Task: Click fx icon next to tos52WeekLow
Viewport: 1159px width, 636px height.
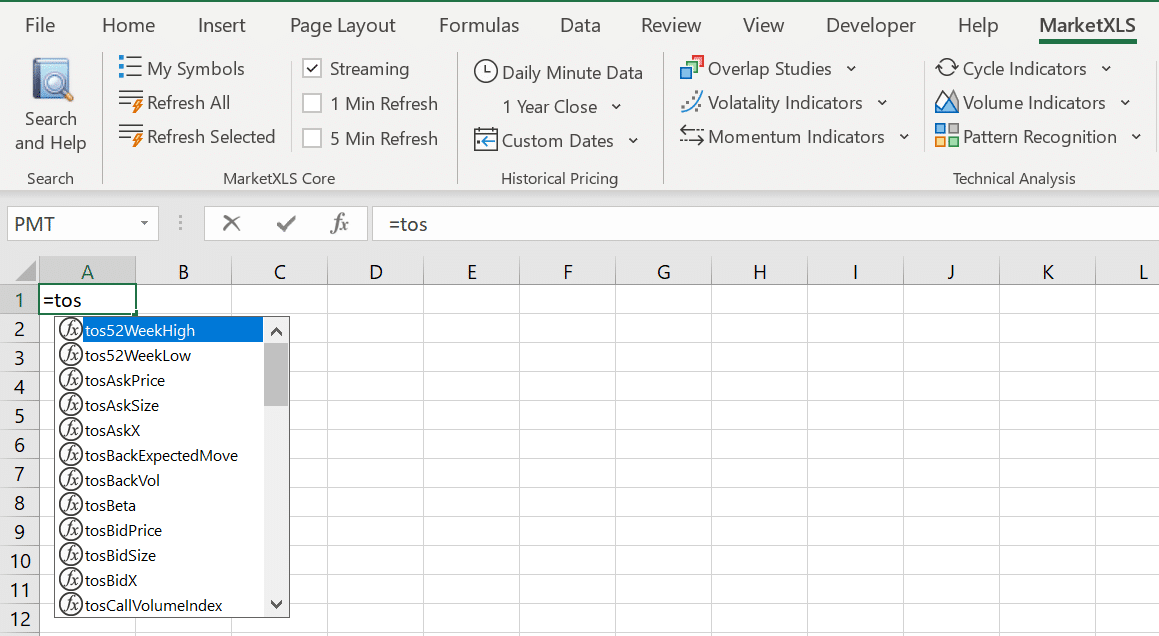Action: pos(71,355)
